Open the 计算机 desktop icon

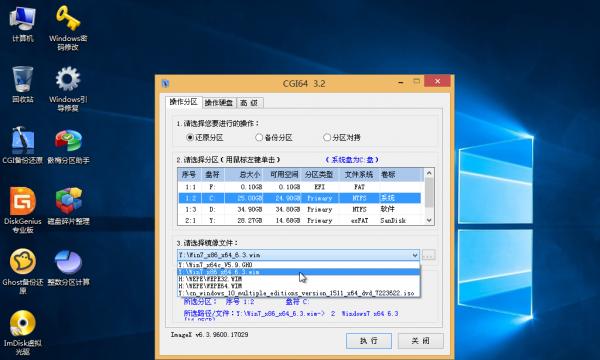tap(23, 24)
